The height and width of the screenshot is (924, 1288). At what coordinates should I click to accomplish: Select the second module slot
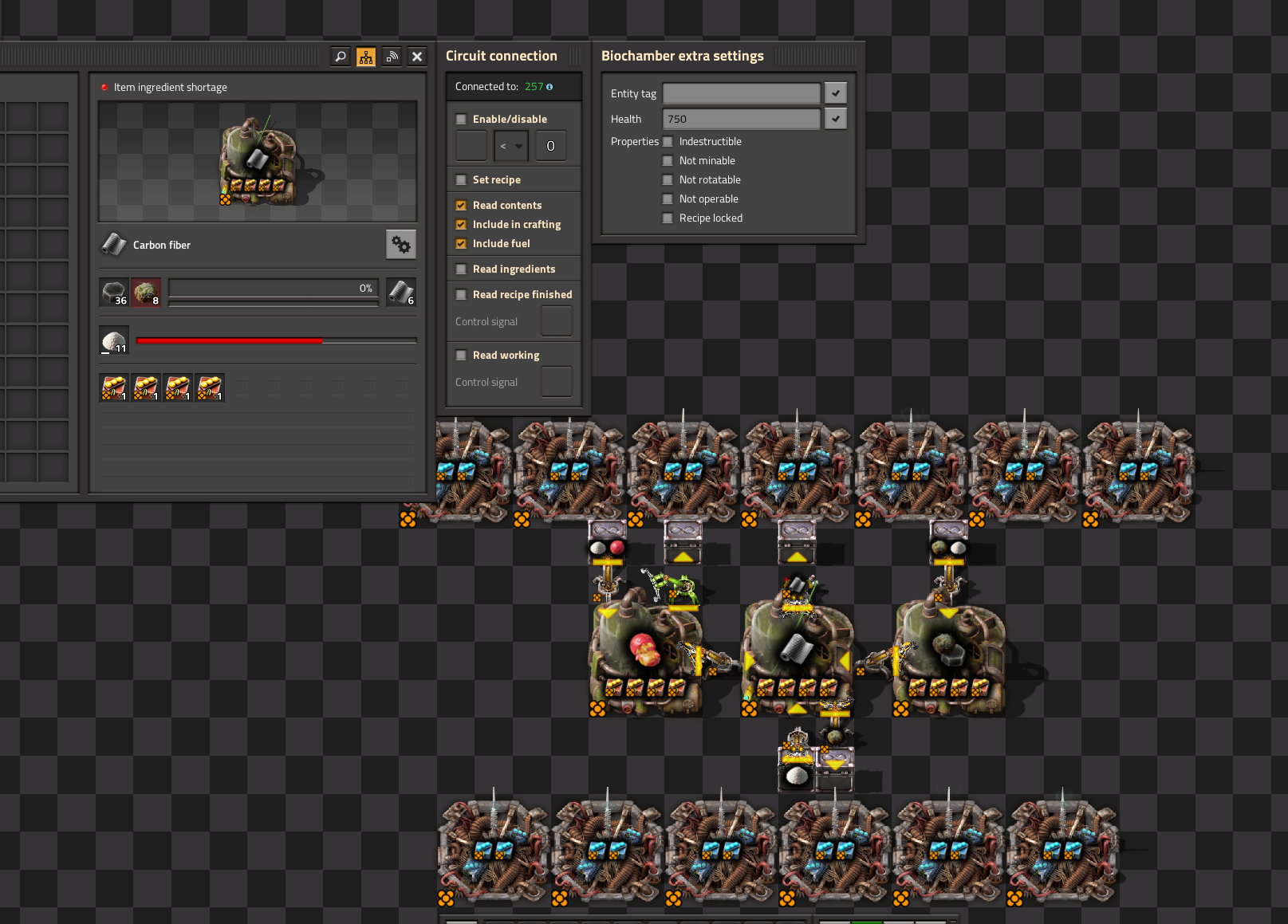click(x=146, y=388)
